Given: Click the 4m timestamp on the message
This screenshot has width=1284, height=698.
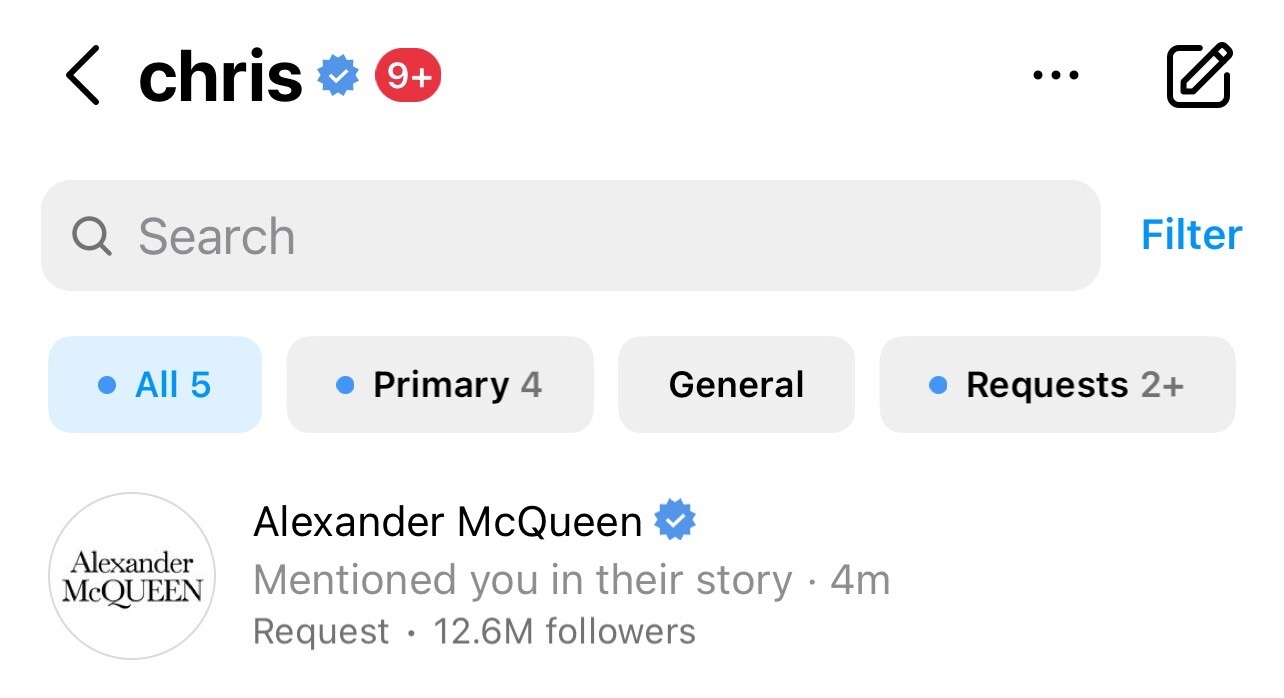Looking at the screenshot, I should tap(860, 580).
